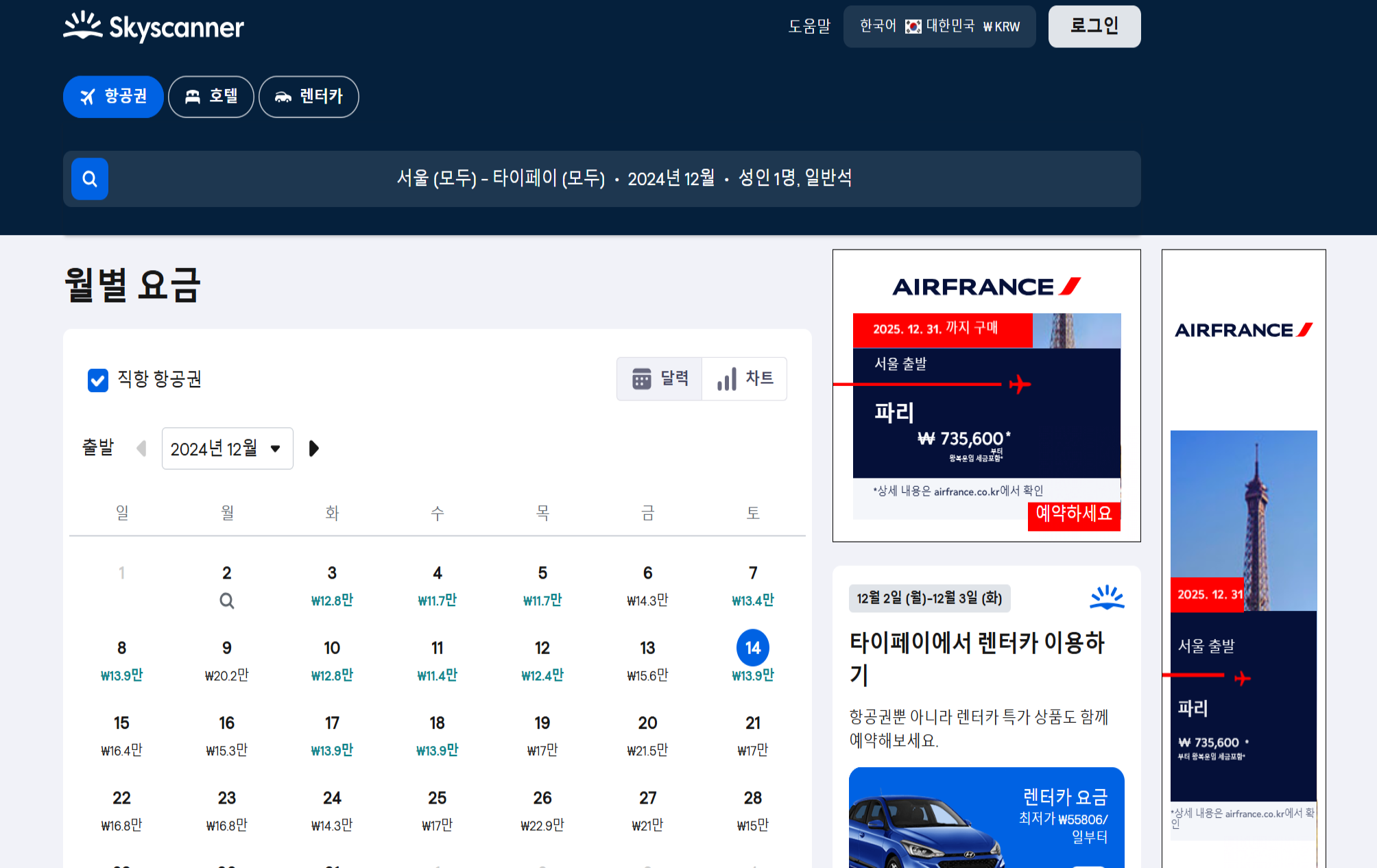The height and width of the screenshot is (868, 1377).
Task: Pick December 20 priced ₩21.5만
Action: 647,736
